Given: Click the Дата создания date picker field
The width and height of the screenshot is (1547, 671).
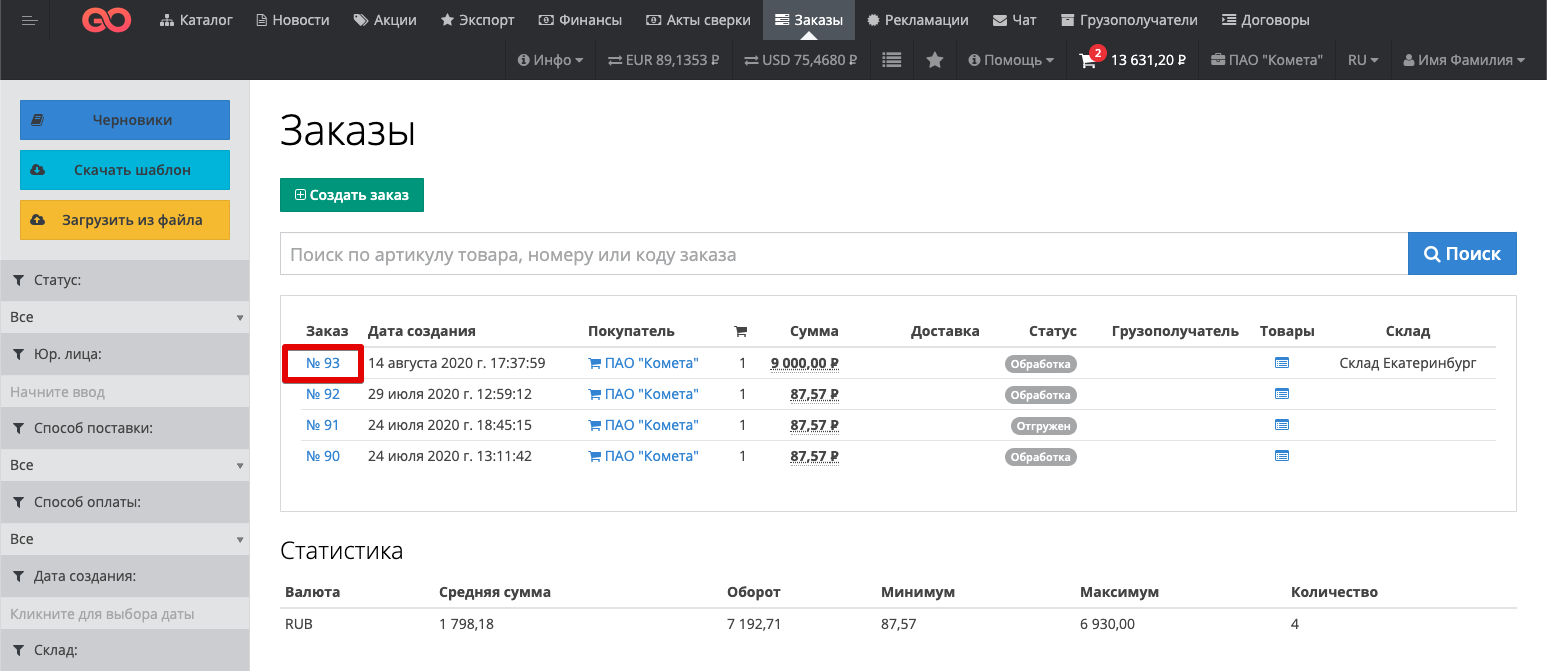Looking at the screenshot, I should coord(125,614).
